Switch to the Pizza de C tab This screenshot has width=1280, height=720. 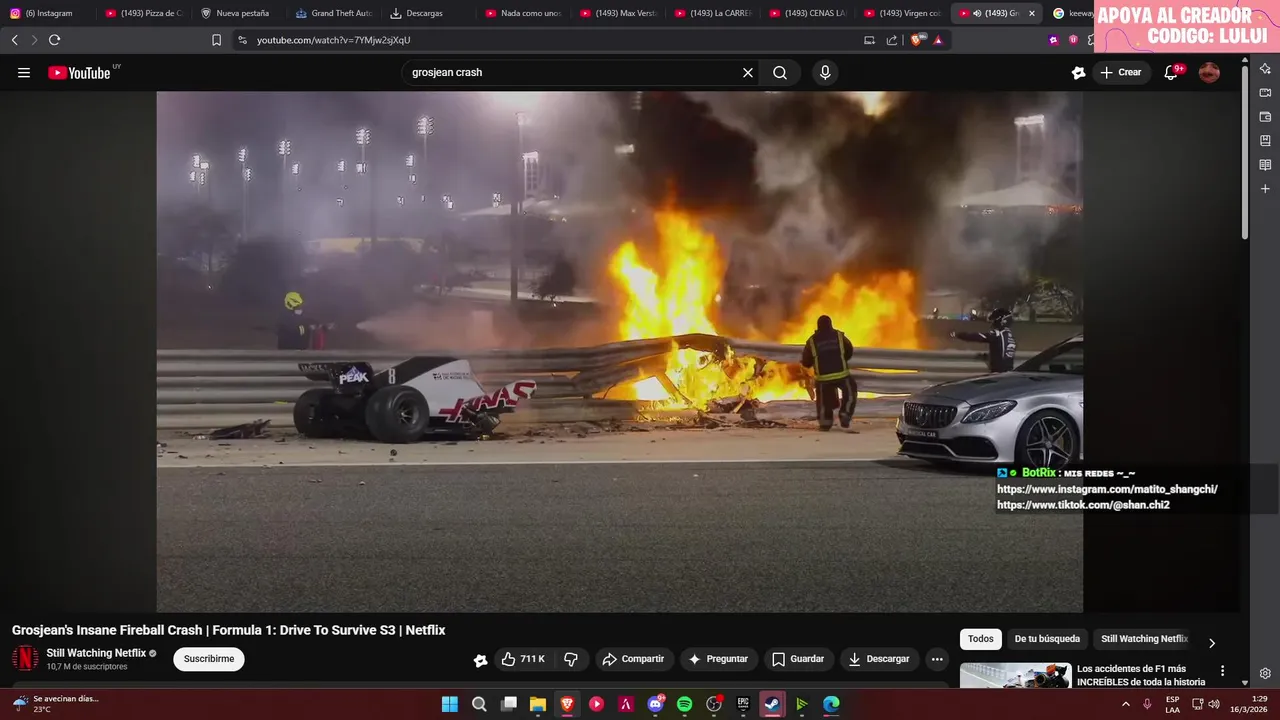(145, 13)
